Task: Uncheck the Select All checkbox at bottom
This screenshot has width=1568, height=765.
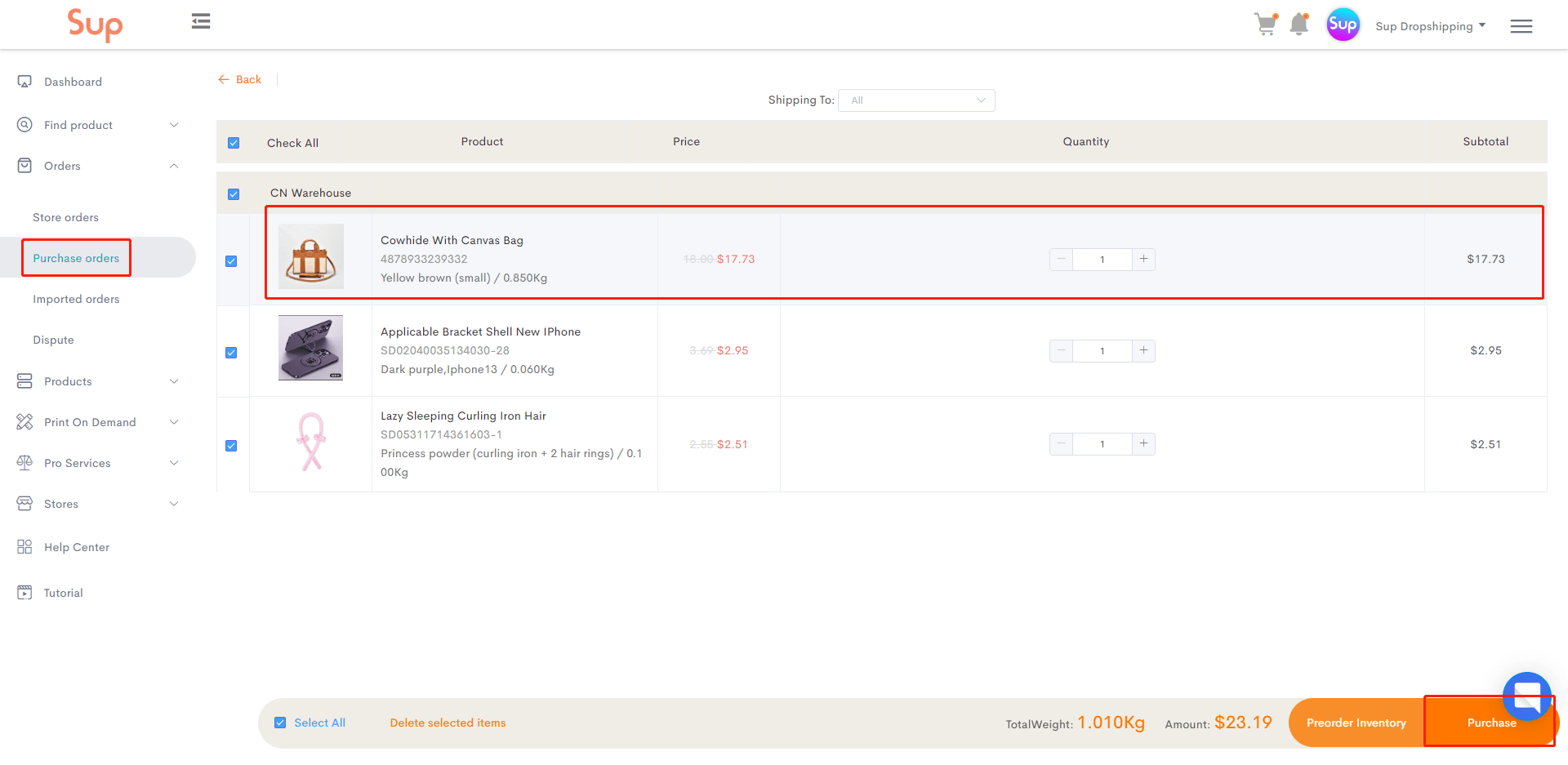Action: [280, 722]
